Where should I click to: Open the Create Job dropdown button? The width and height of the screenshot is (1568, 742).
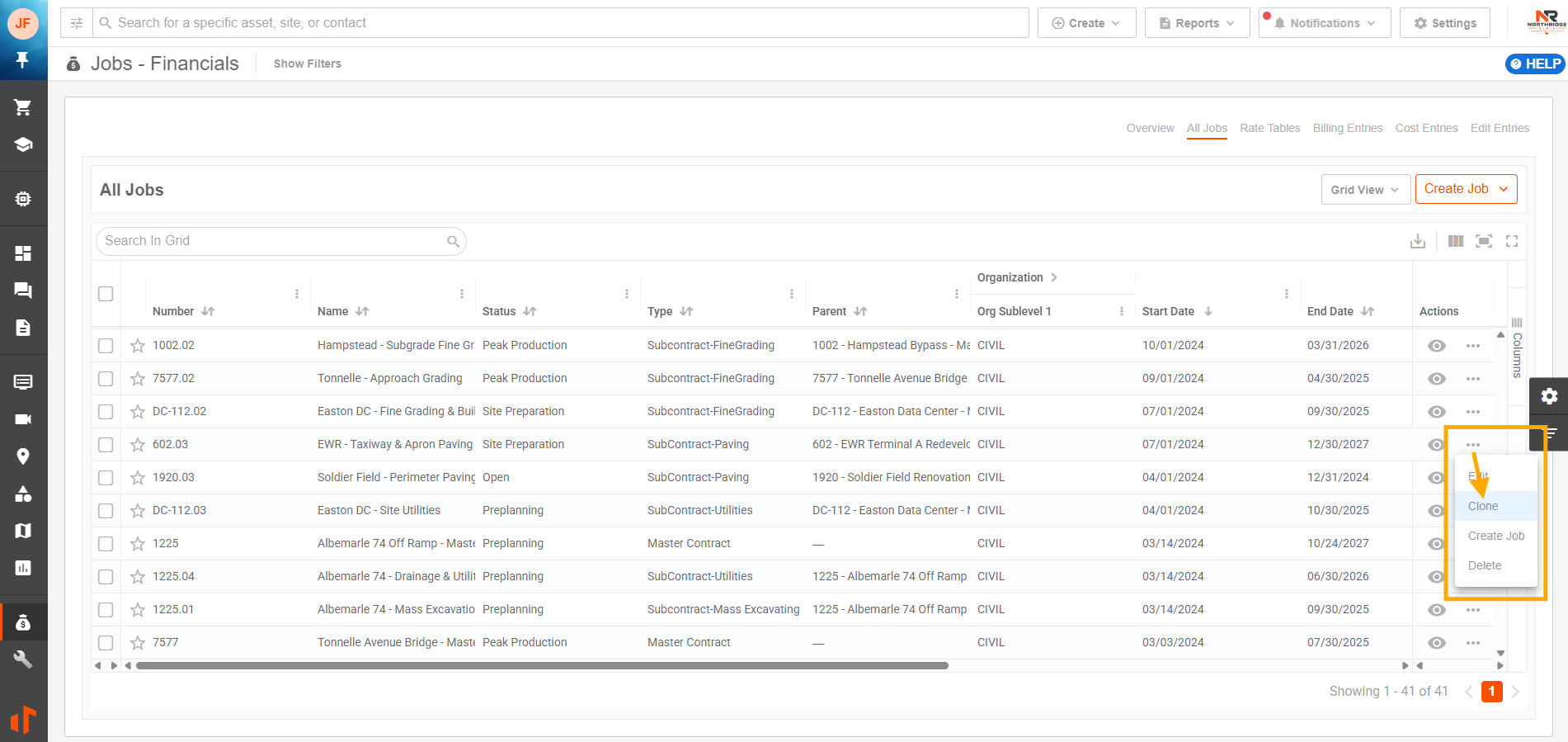(x=1466, y=189)
